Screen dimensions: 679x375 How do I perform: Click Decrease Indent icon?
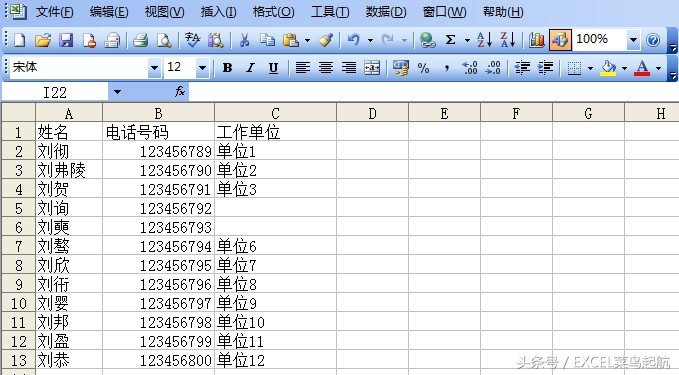522,68
